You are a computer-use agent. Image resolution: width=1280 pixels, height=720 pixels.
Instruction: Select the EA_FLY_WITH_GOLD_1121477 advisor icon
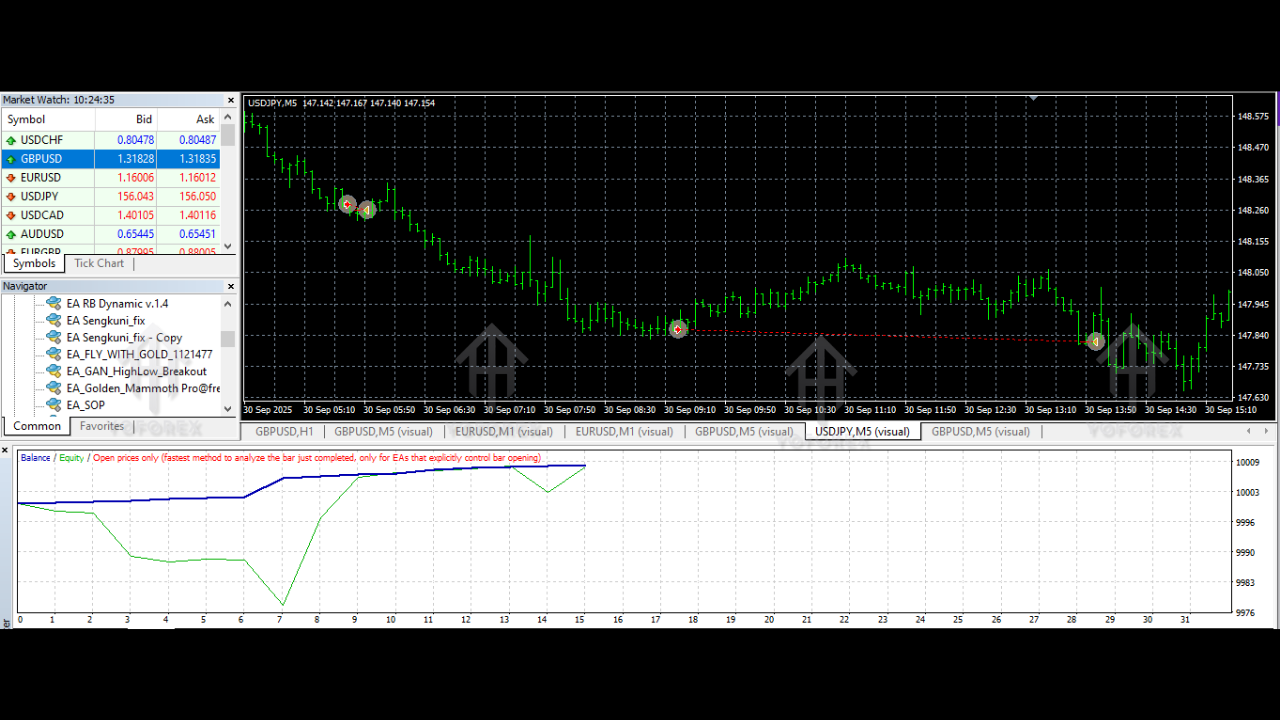click(53, 354)
